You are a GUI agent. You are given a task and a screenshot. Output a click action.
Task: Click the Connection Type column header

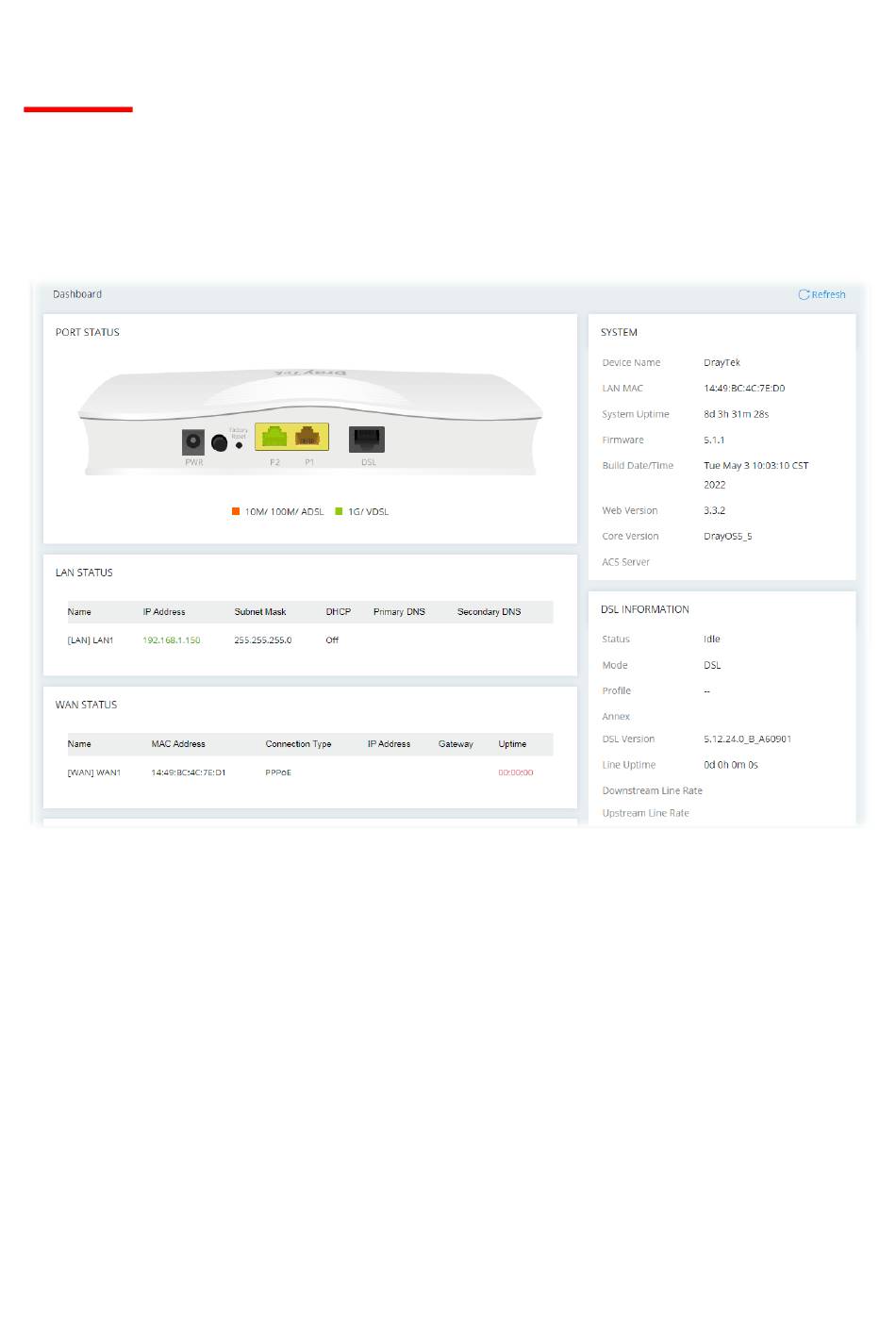click(x=298, y=744)
